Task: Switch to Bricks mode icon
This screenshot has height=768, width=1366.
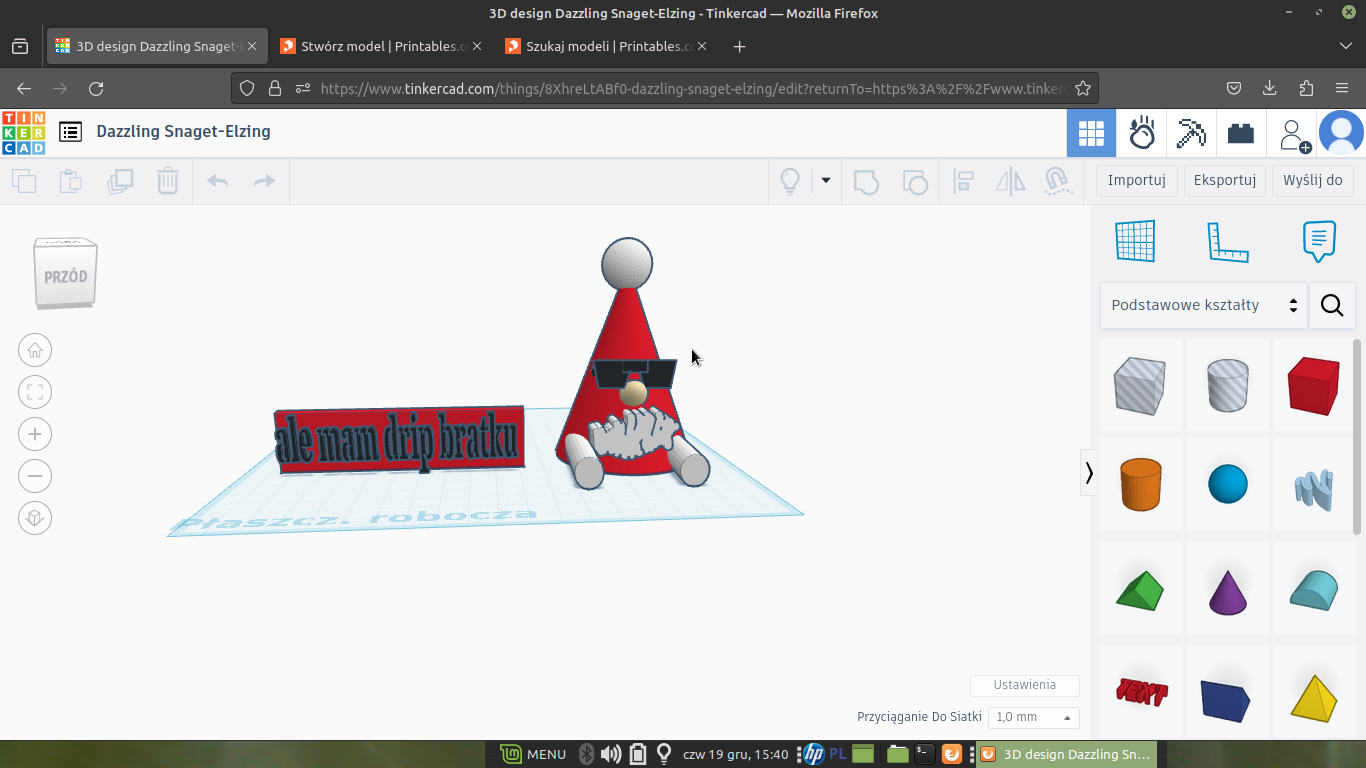Action: point(1241,133)
